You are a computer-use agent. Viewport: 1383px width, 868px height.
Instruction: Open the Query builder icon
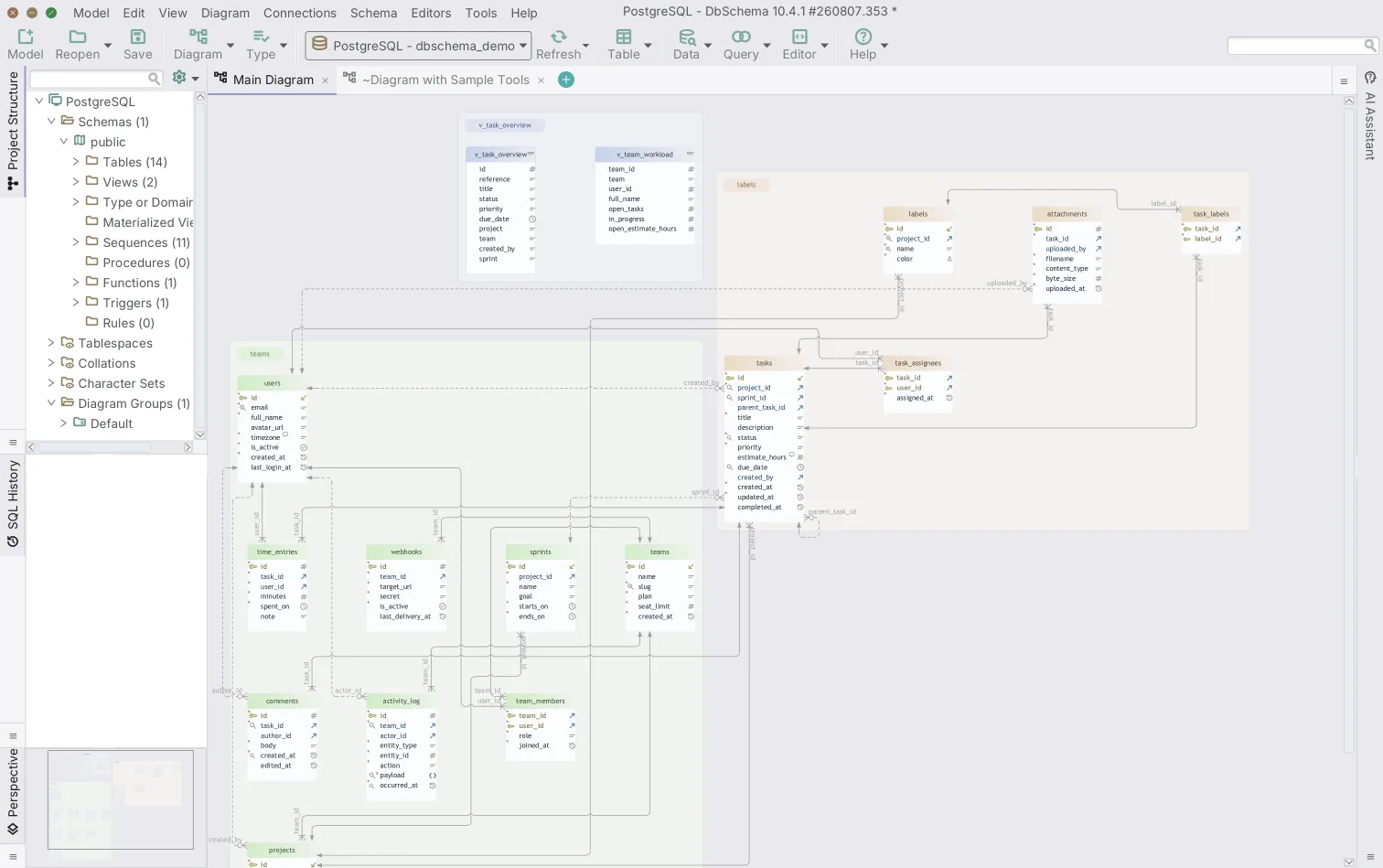coord(741,37)
